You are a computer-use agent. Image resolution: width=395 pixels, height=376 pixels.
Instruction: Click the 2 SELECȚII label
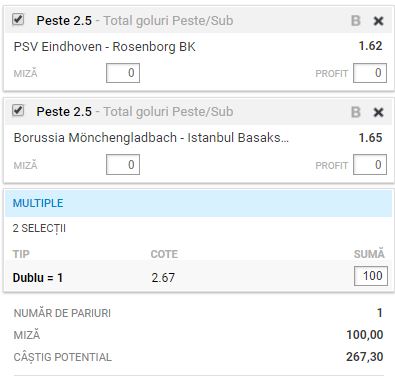click(x=39, y=229)
